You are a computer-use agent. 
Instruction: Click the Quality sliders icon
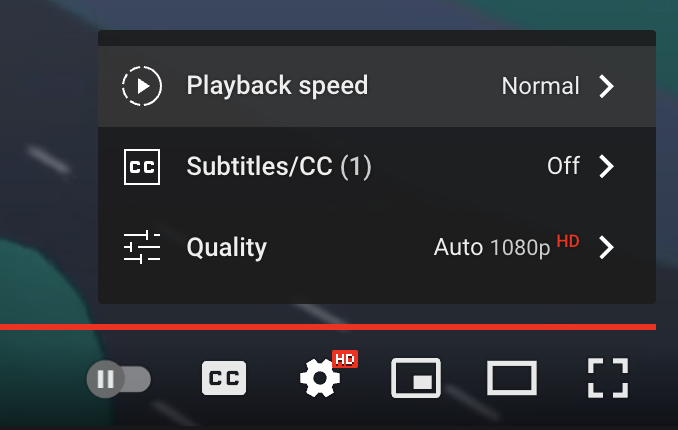pos(142,247)
